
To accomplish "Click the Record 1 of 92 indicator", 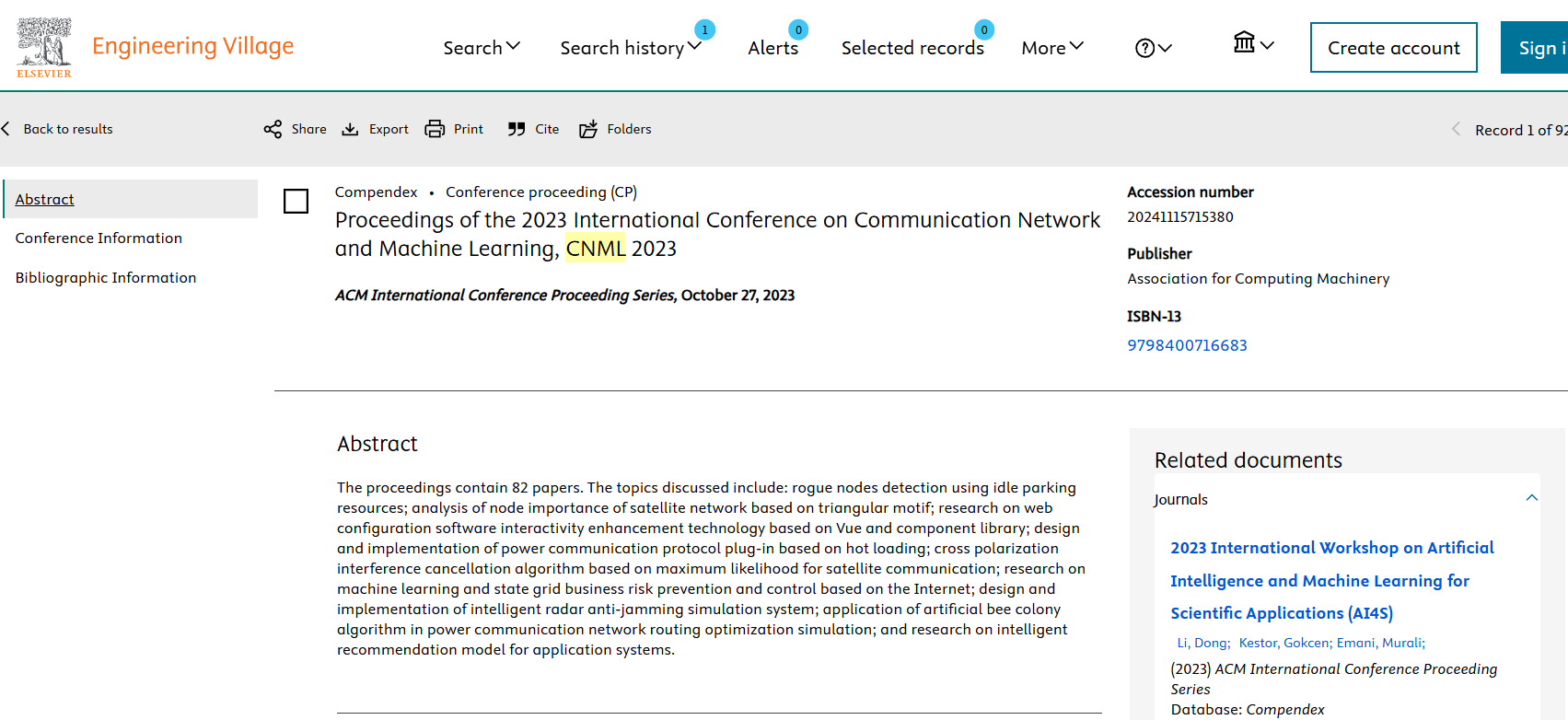I will [1521, 130].
